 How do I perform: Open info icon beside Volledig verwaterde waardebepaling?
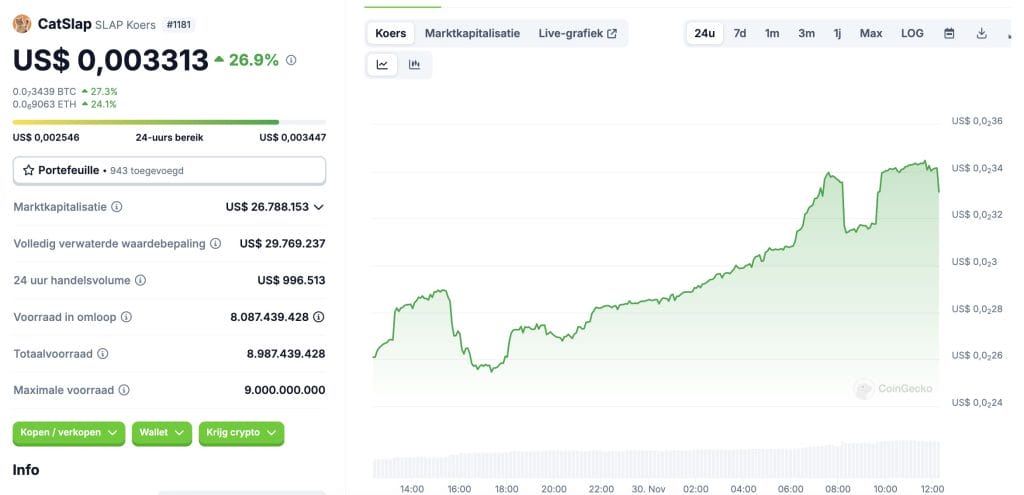tap(216, 244)
